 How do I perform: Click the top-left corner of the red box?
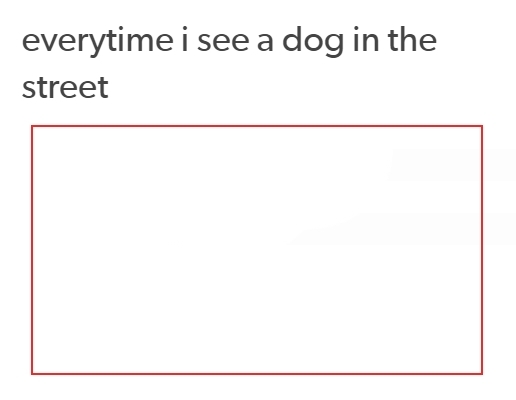coord(32,126)
